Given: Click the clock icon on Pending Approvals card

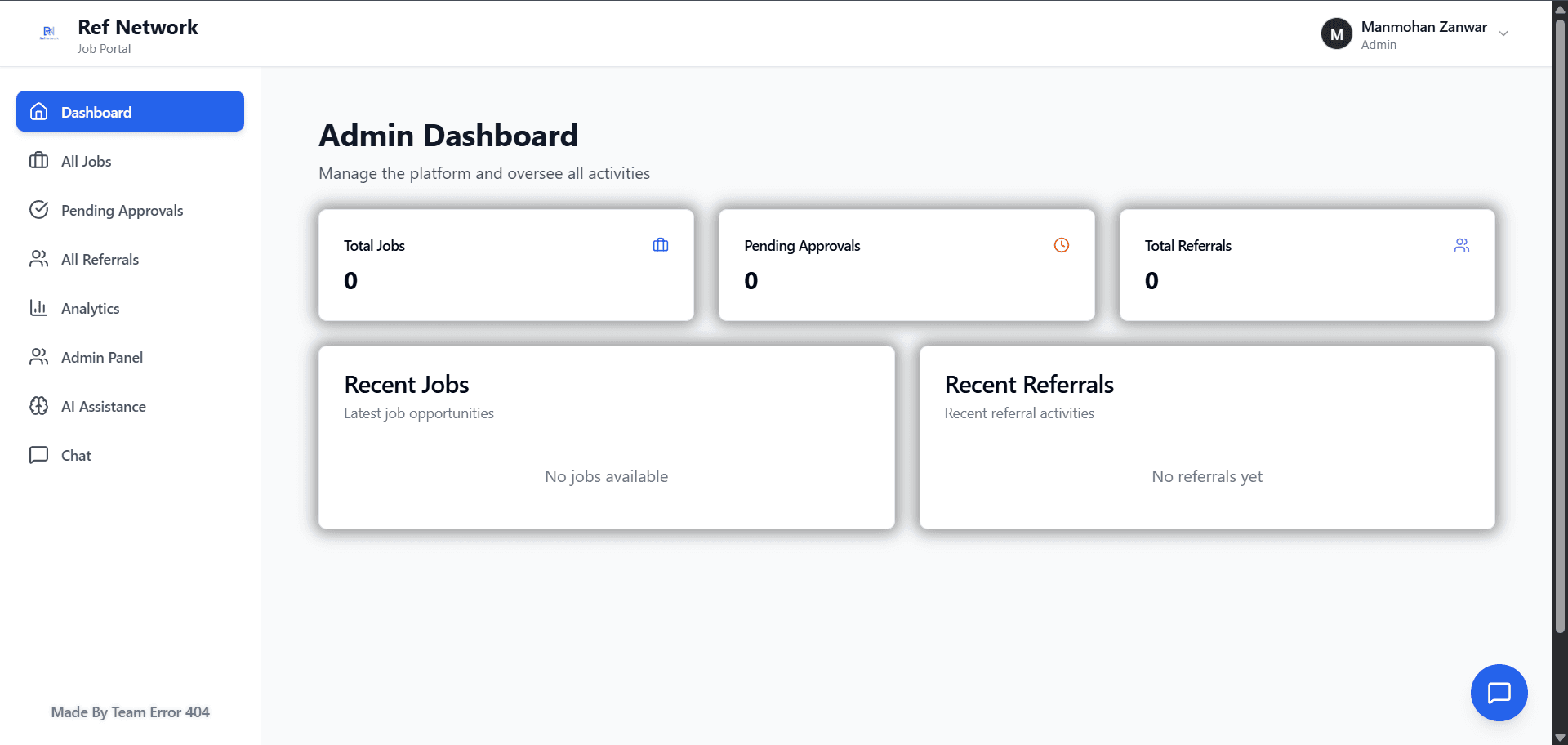Looking at the screenshot, I should [x=1061, y=244].
